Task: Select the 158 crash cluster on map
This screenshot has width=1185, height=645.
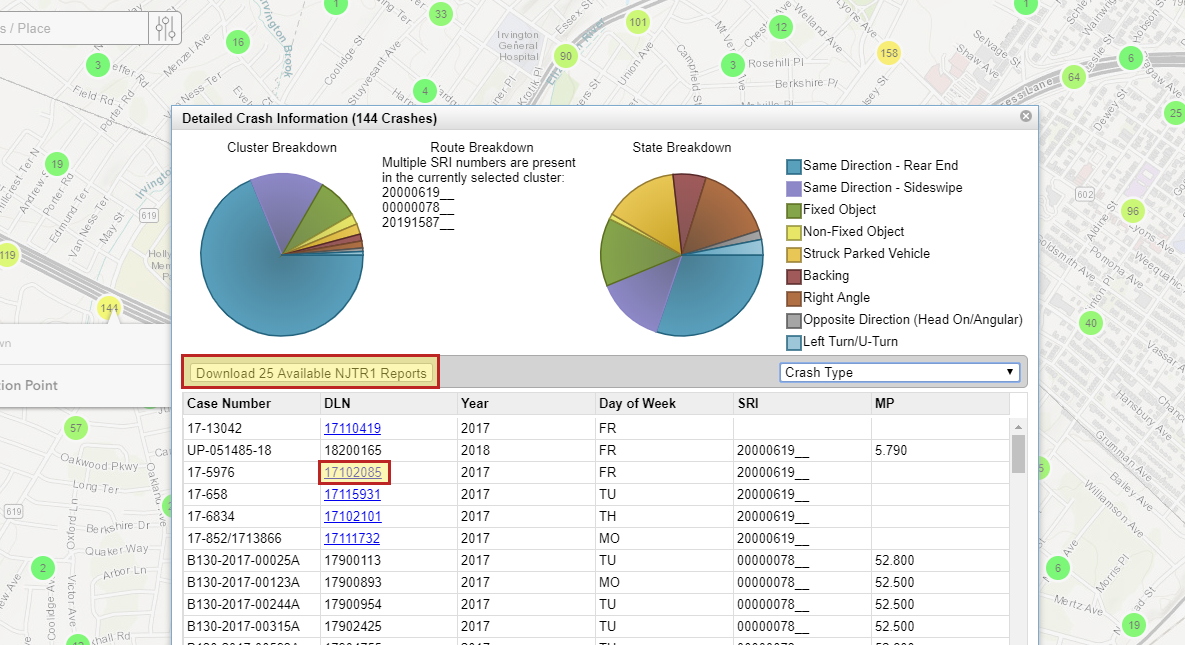Action: click(889, 53)
